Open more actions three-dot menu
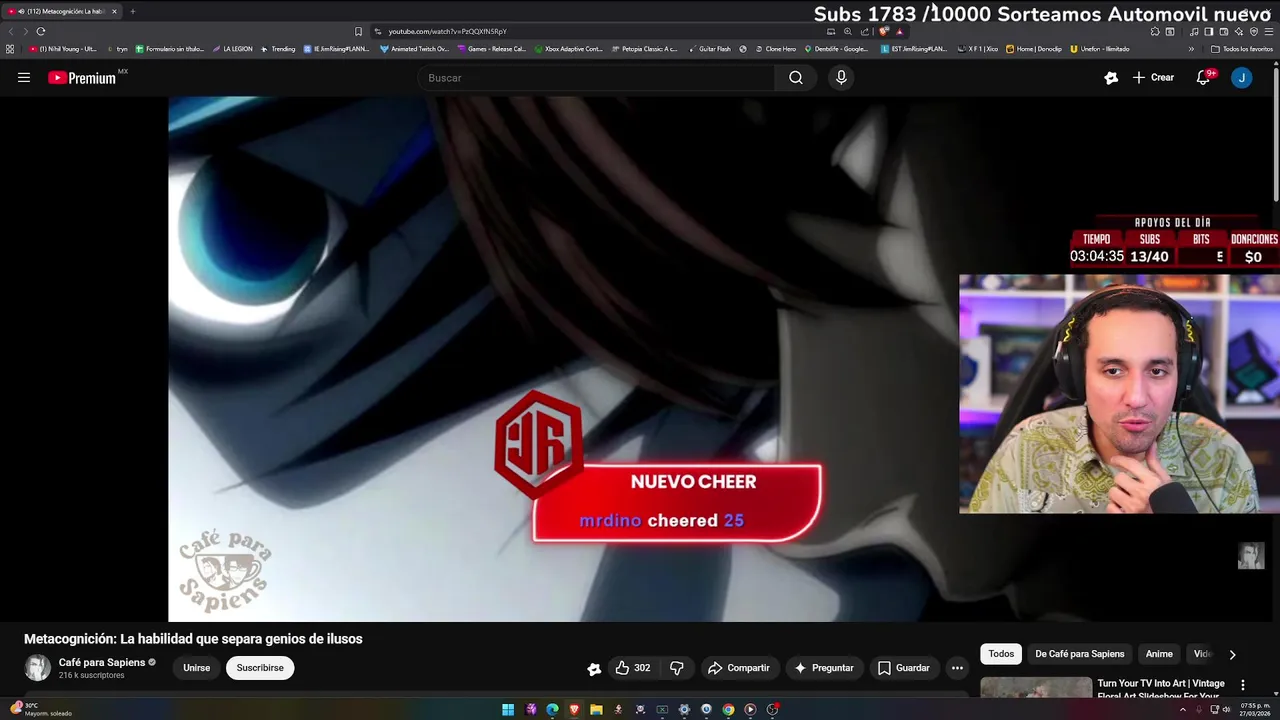Screen dimensions: 1280x720 (x=957, y=668)
